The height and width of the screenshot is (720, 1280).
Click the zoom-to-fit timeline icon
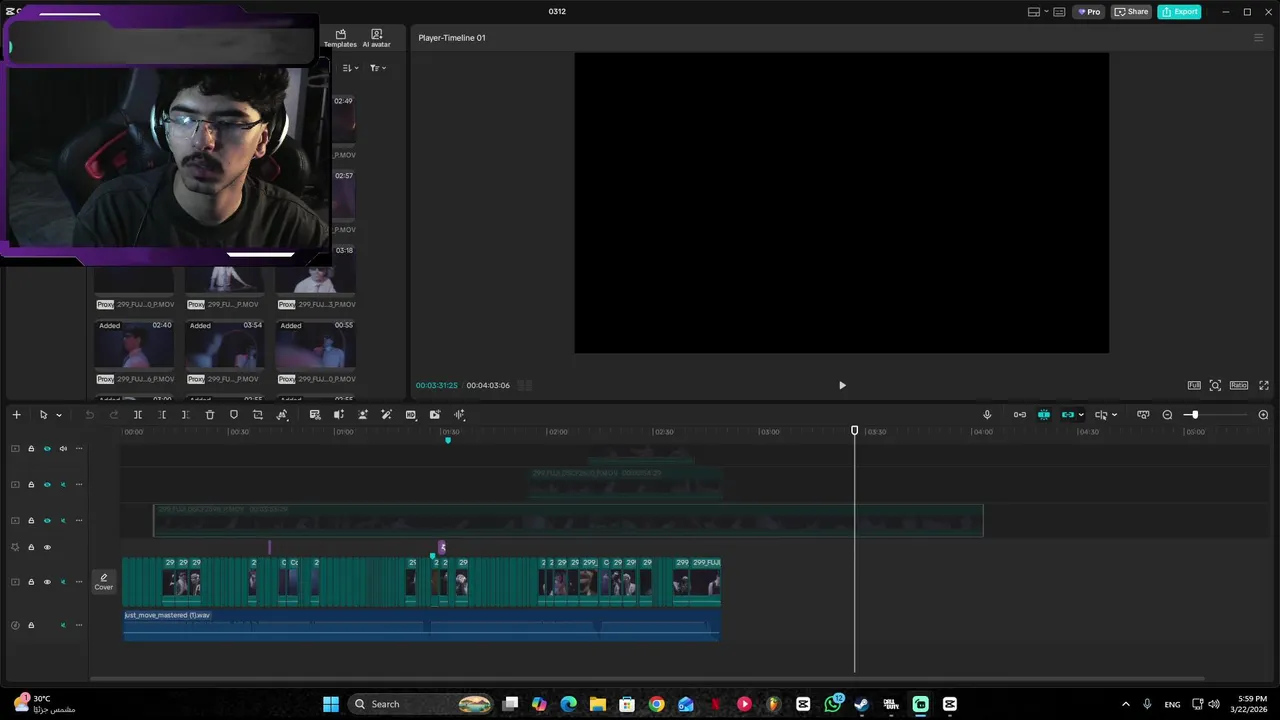tap(1143, 415)
